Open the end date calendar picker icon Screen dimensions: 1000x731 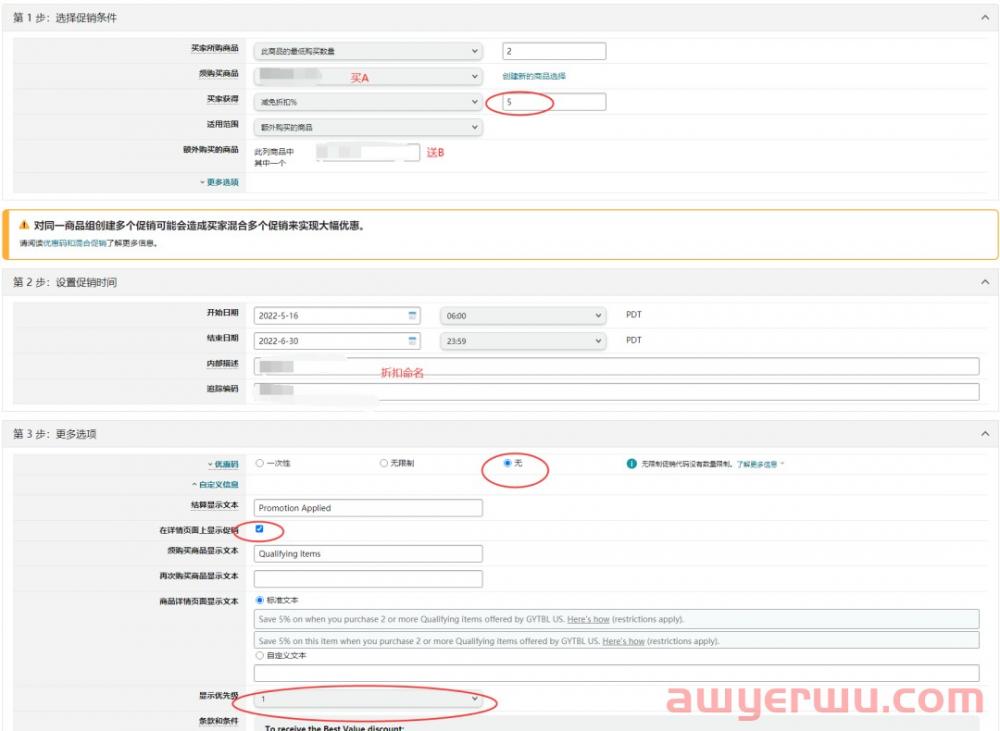[x=412, y=341]
